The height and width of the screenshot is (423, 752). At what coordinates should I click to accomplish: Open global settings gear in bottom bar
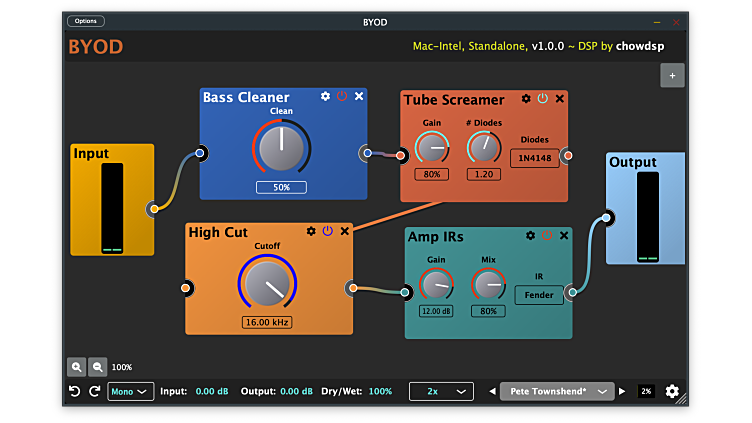coord(672,391)
